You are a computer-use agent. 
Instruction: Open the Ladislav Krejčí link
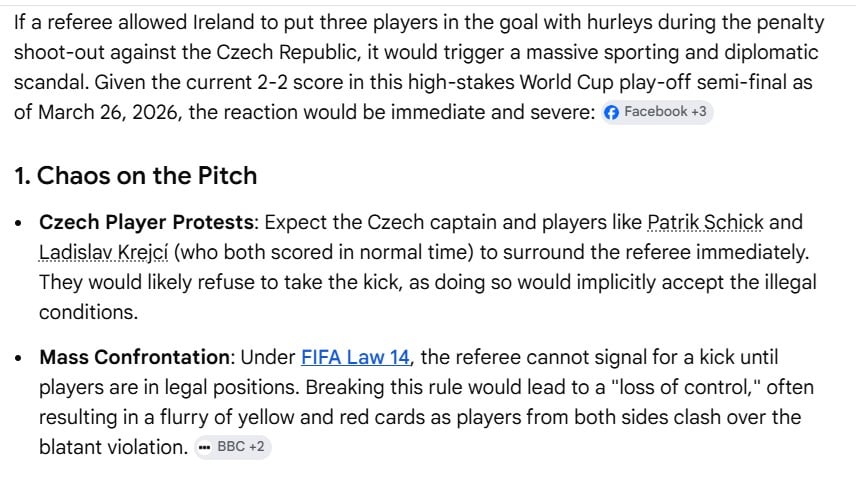98,252
